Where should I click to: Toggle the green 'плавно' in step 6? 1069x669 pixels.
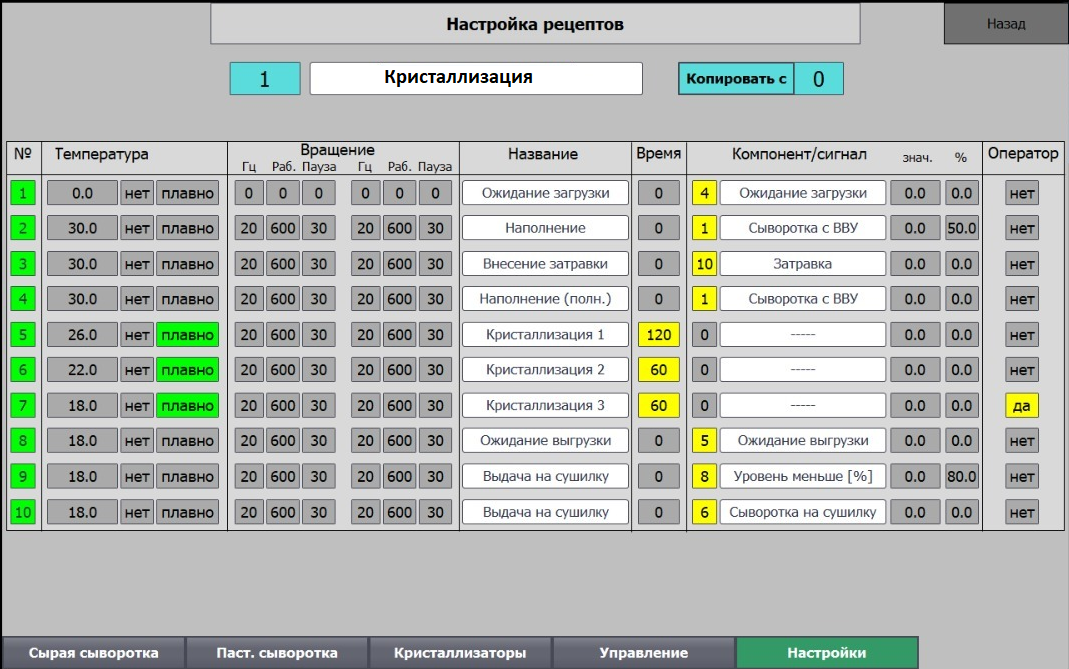pyautogui.click(x=187, y=370)
